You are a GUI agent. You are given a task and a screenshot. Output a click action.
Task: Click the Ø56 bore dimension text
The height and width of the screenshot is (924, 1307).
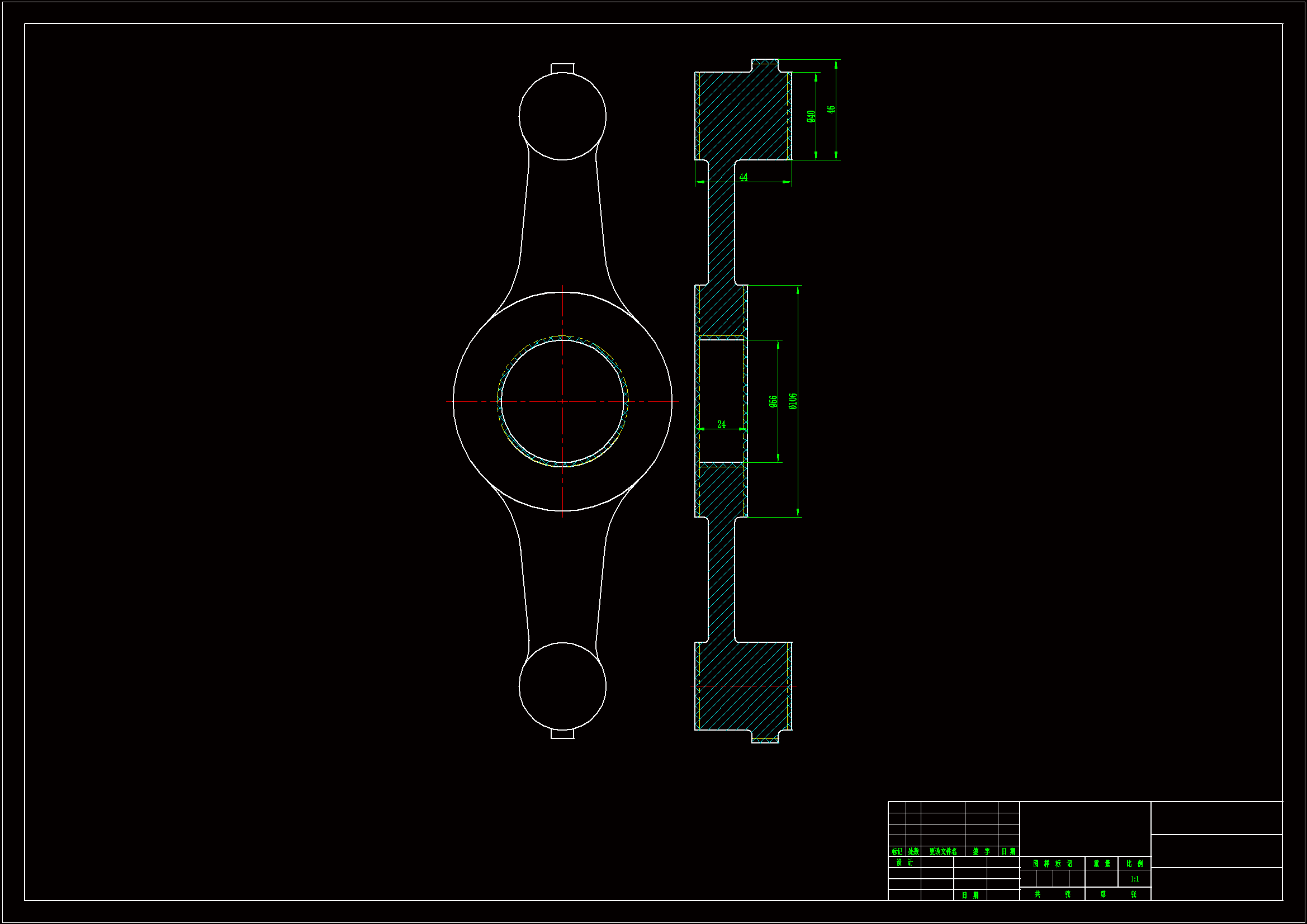pyautogui.click(x=773, y=401)
